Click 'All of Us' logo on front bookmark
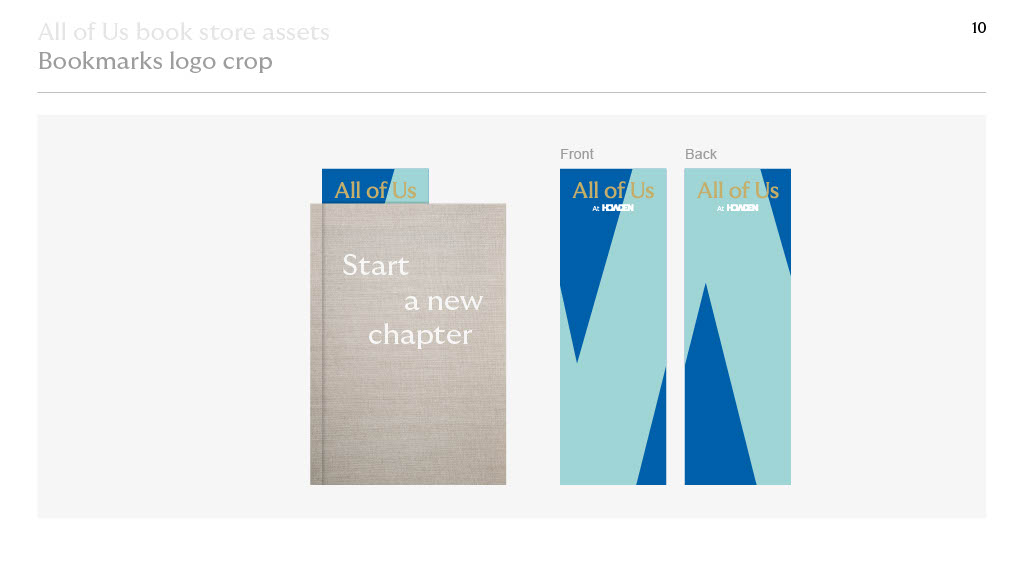 point(613,190)
